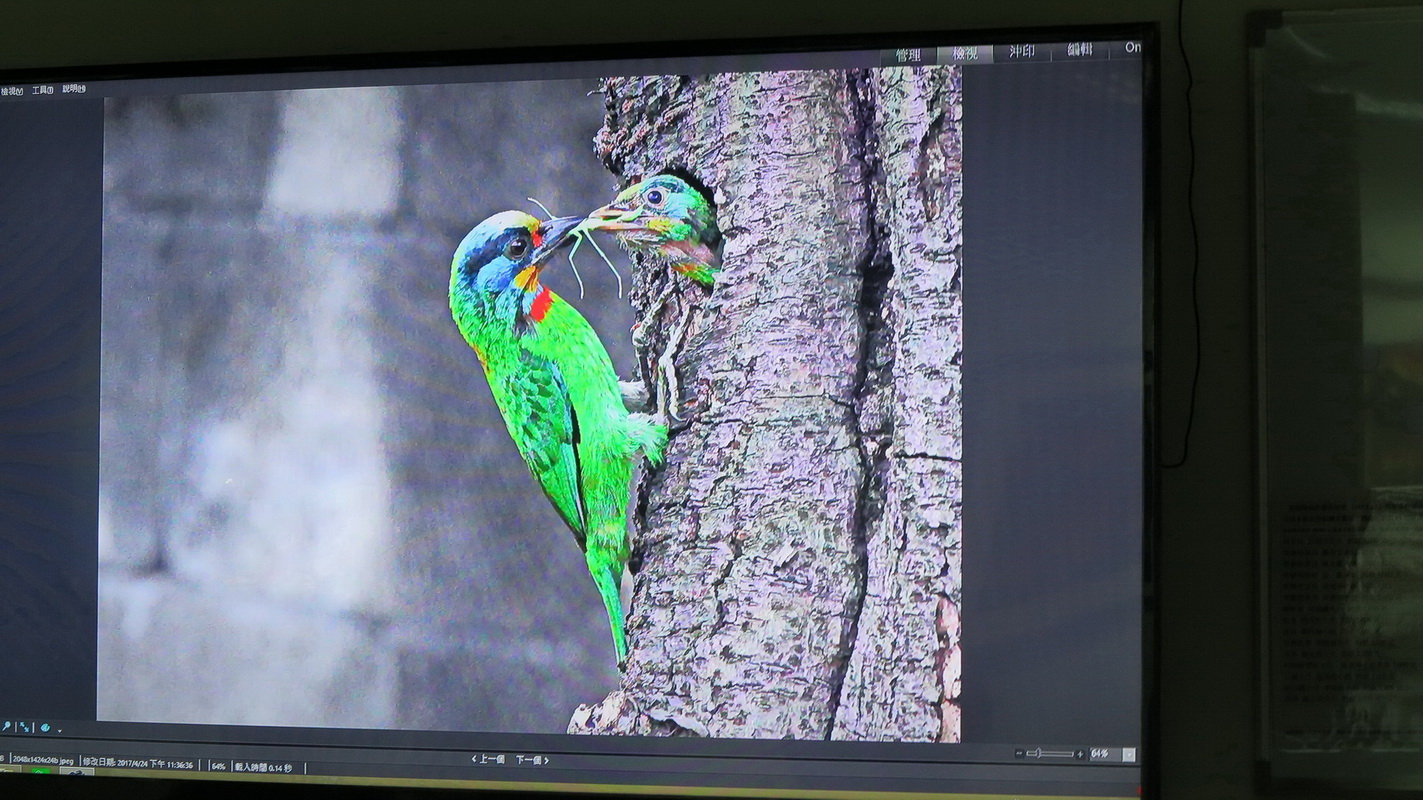Screen dimensions: 1423x800
Task: Click the displayed barbet bird photo
Action: coord(530,405)
